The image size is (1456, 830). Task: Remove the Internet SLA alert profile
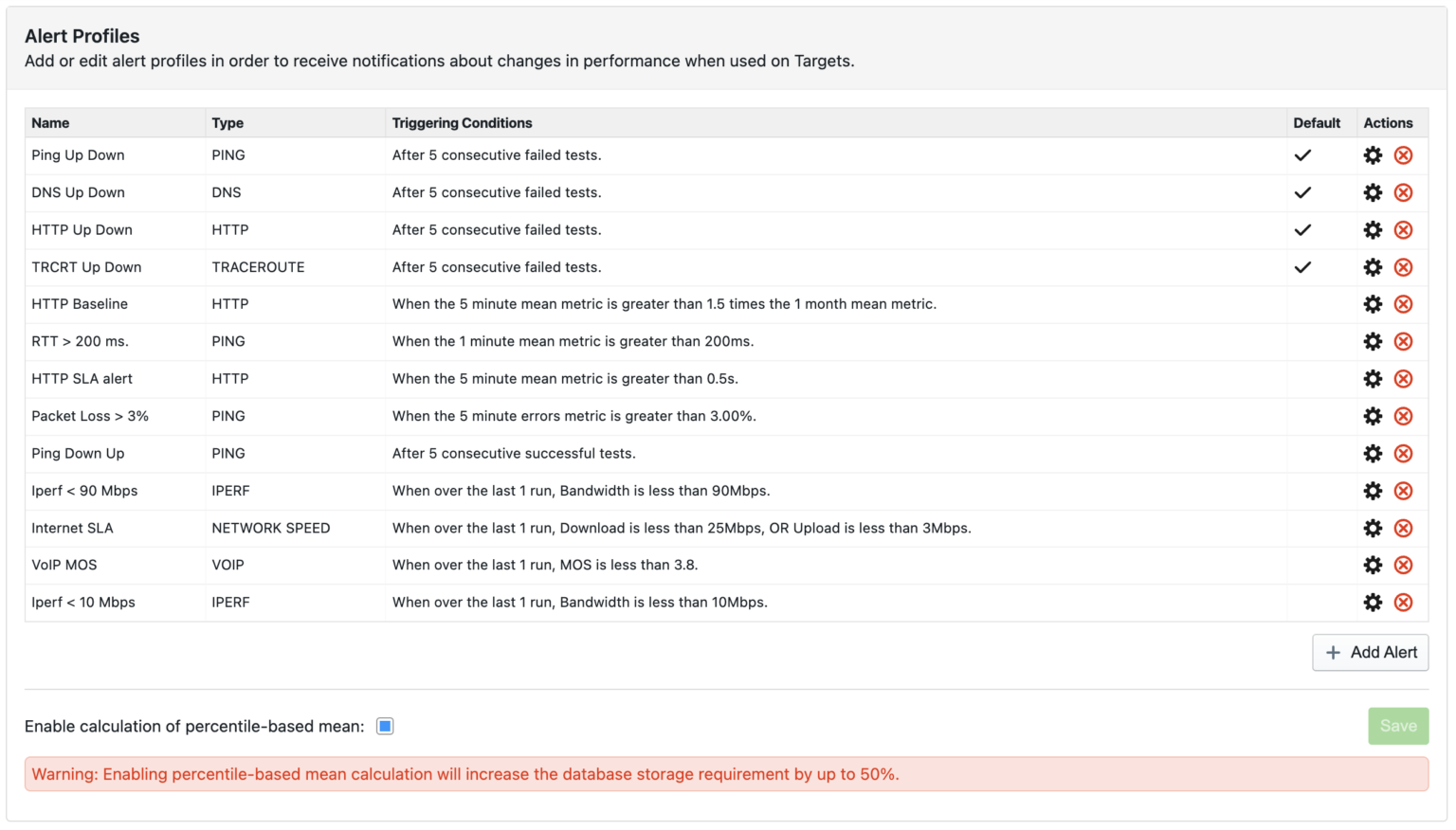point(1404,528)
